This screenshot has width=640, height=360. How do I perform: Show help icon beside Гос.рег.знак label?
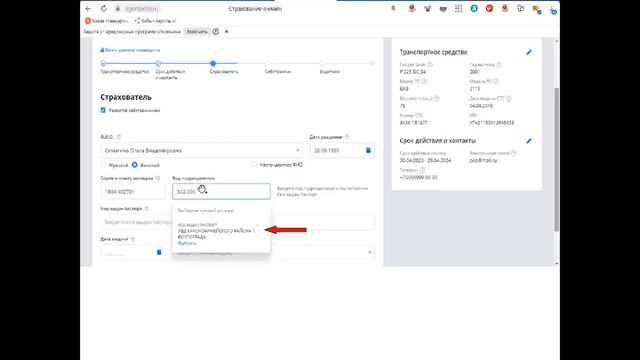pos(430,64)
